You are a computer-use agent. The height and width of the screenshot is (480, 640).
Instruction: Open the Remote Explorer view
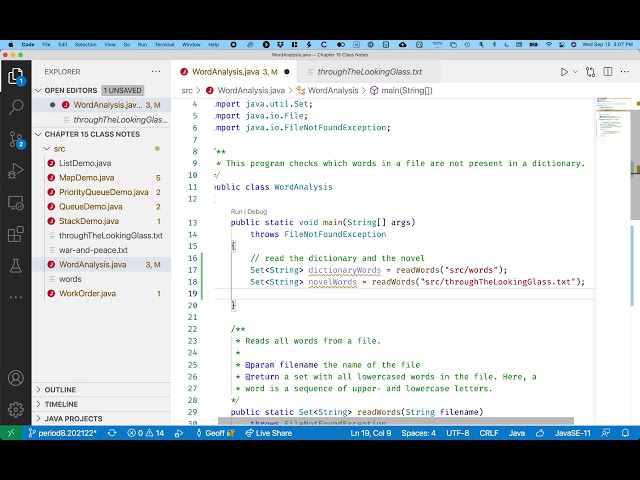tap(16, 202)
